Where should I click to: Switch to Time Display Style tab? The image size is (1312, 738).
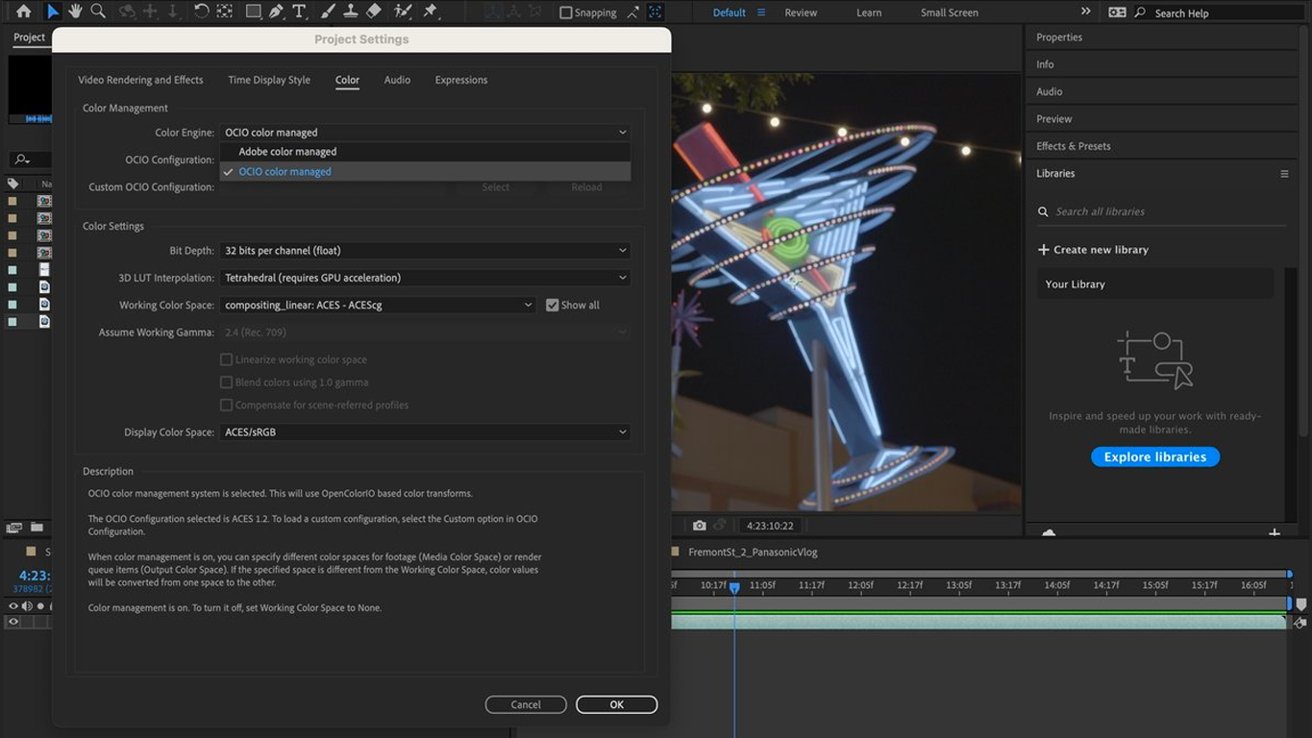[x=269, y=80]
